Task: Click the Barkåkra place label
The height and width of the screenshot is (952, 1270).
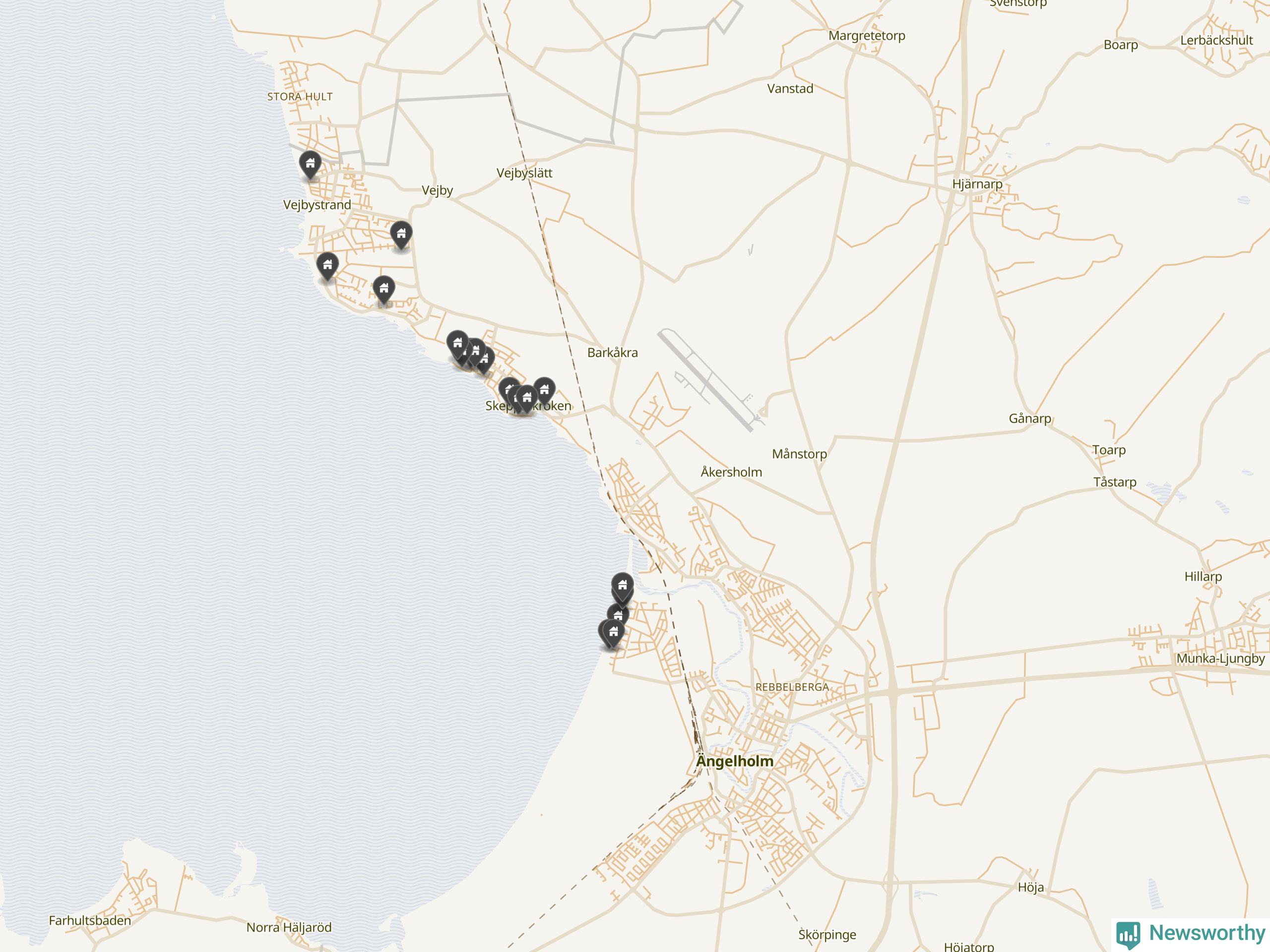Action: pos(613,353)
